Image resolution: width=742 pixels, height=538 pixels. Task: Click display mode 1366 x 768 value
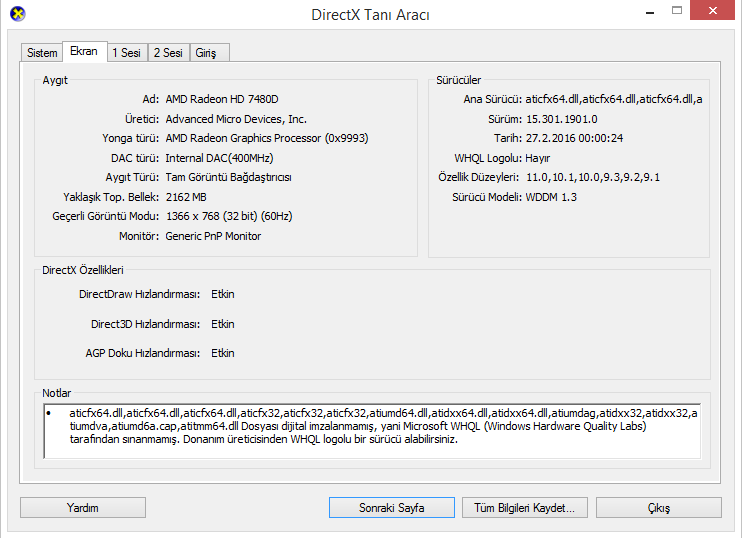(229, 216)
